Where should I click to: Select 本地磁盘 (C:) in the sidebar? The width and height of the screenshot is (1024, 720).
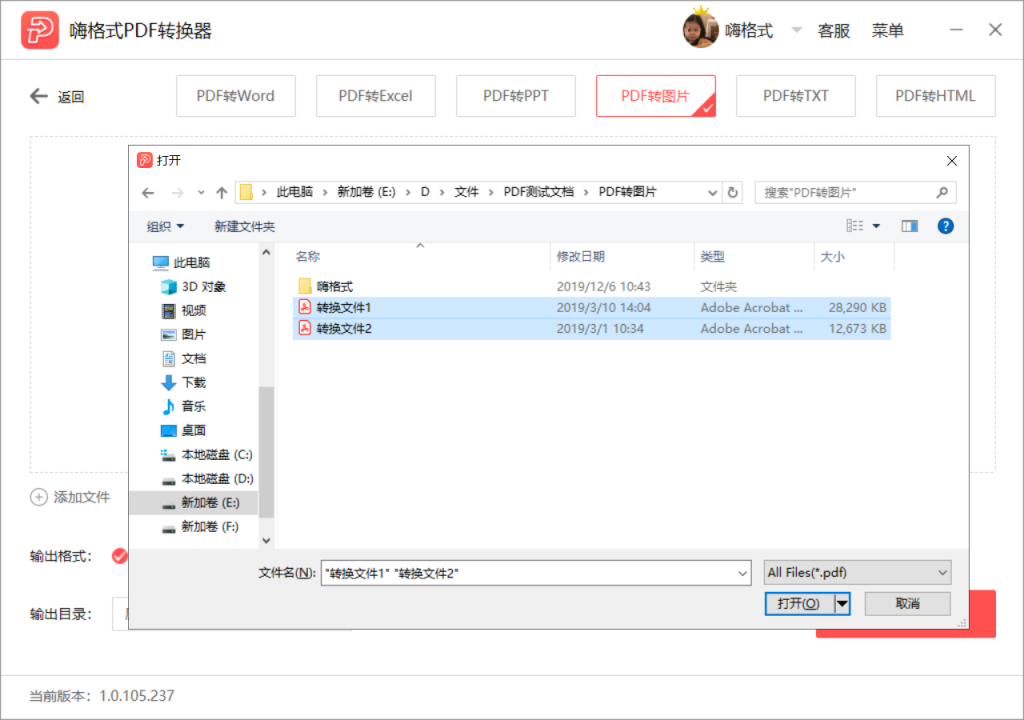coord(216,455)
